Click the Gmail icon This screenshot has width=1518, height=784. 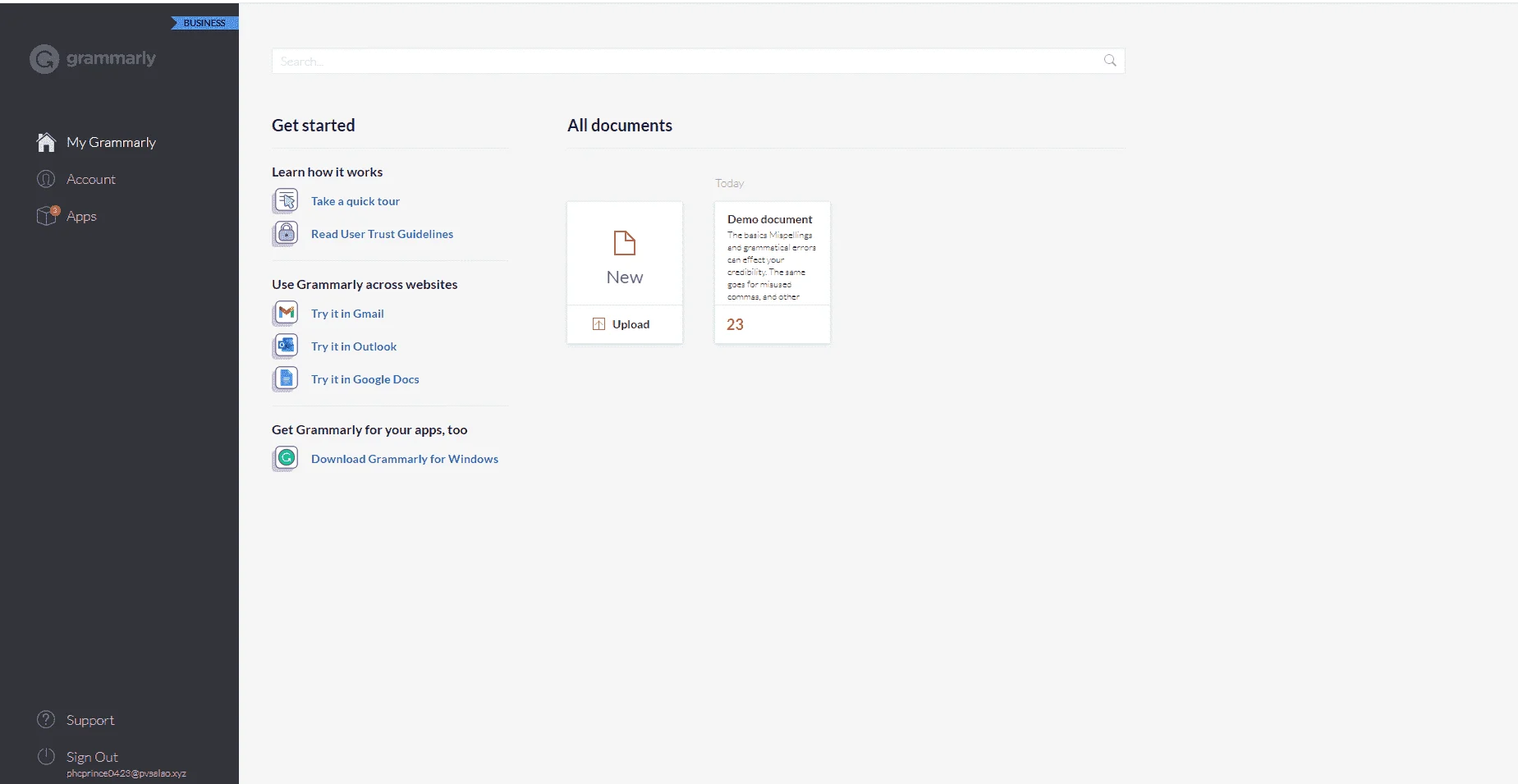tap(286, 314)
